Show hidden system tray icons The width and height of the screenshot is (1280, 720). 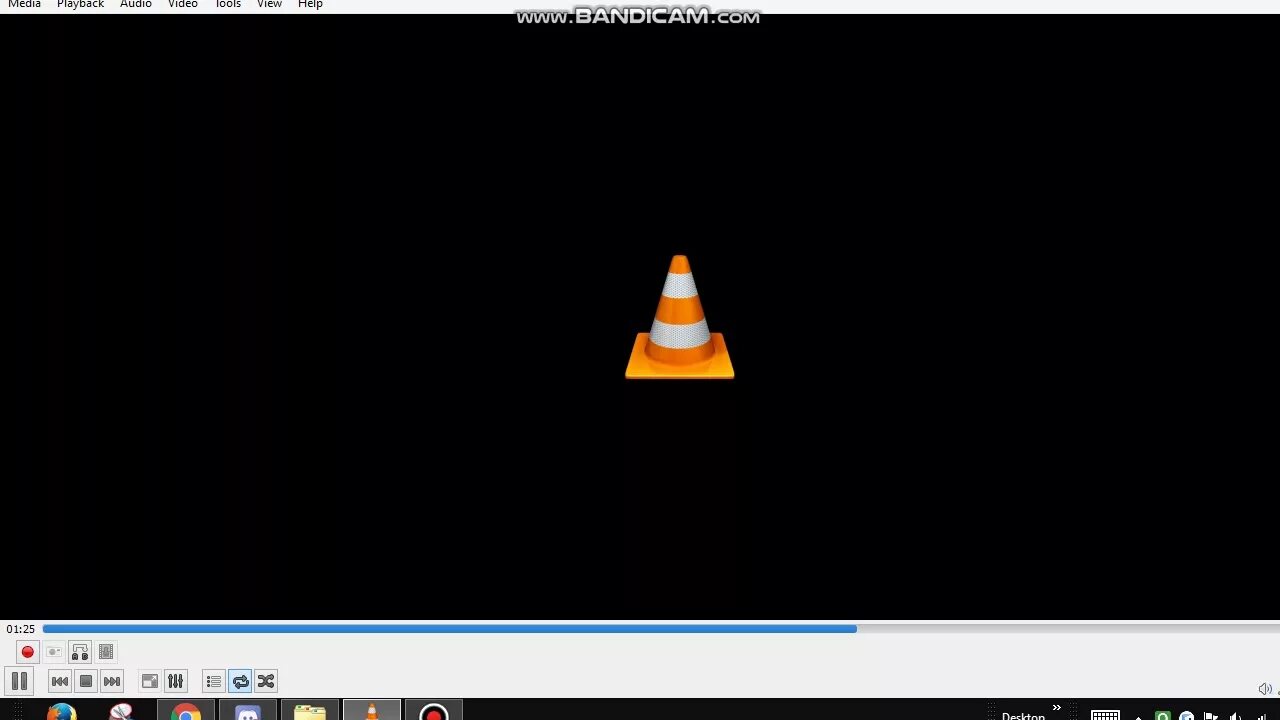(x=1139, y=716)
